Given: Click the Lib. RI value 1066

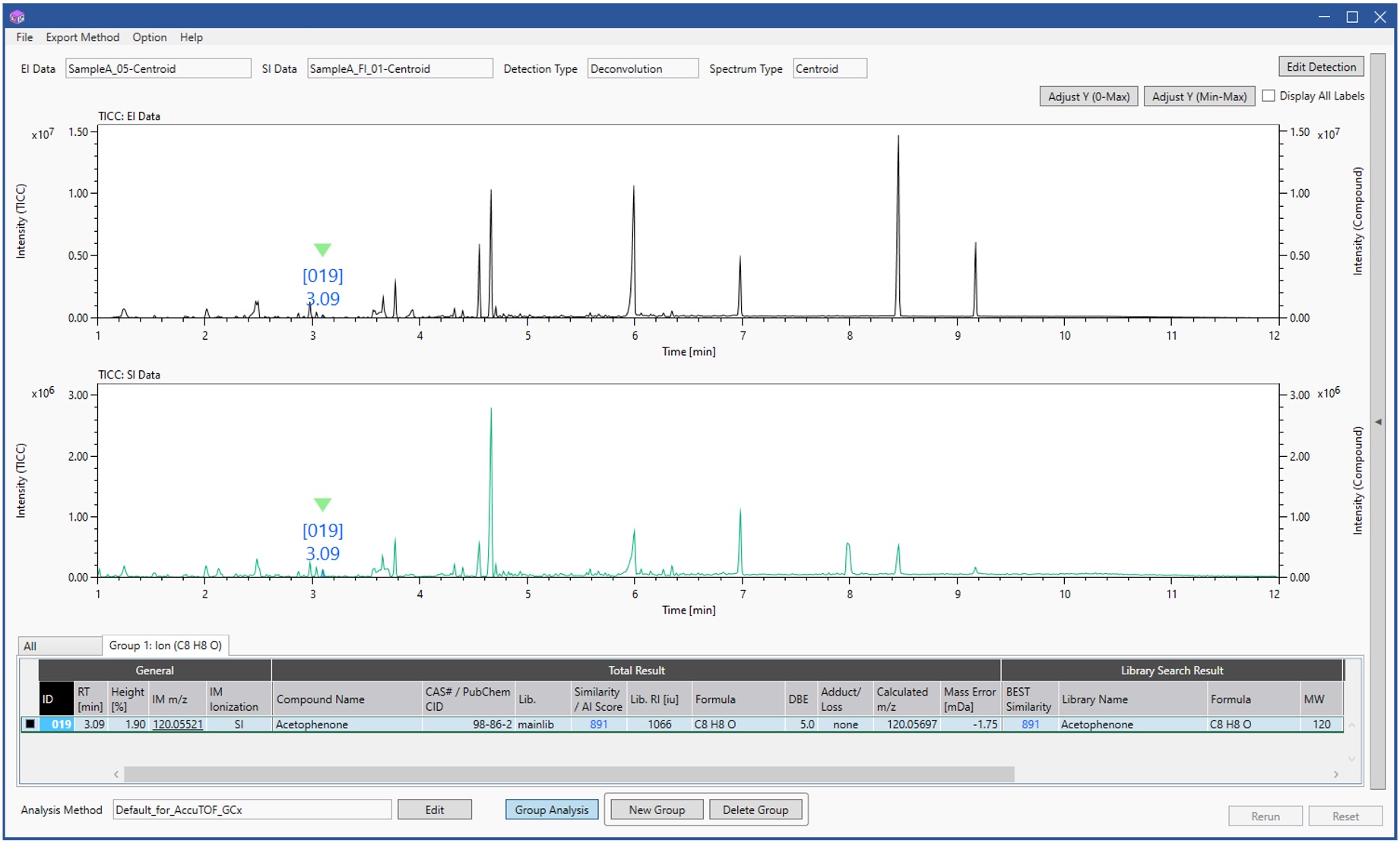Looking at the screenshot, I should click(660, 724).
